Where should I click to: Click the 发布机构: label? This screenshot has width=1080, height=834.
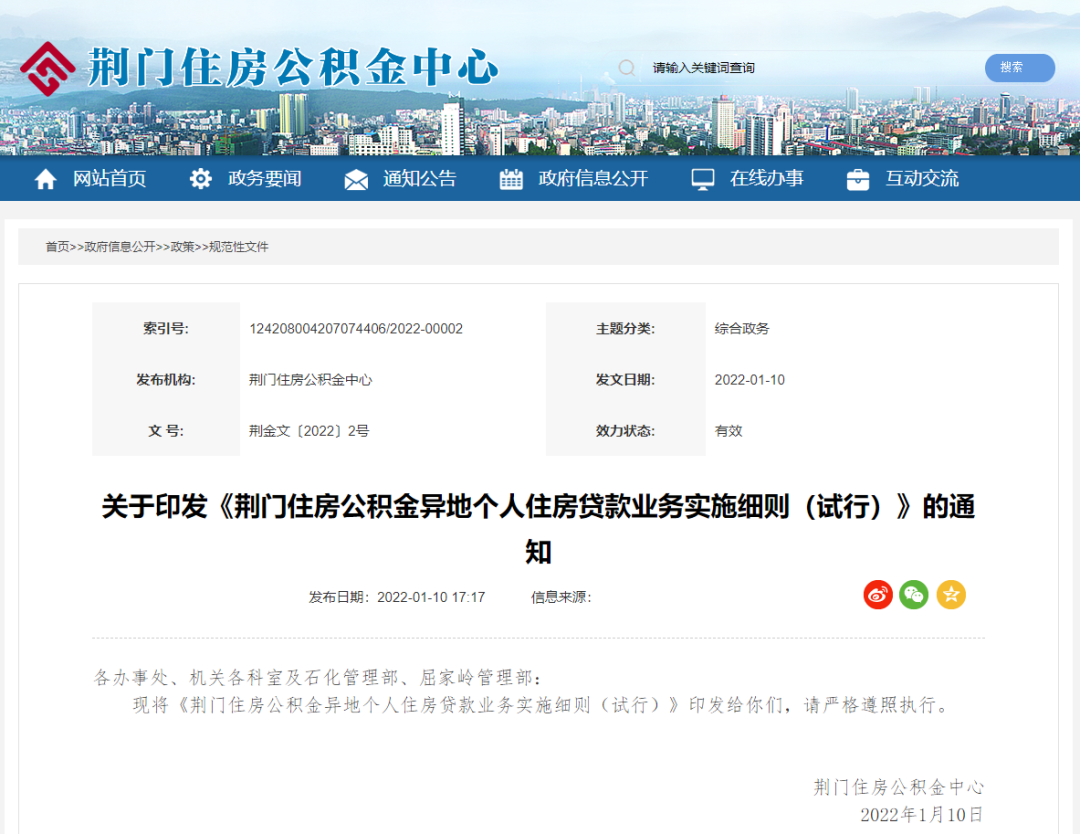coord(166,379)
